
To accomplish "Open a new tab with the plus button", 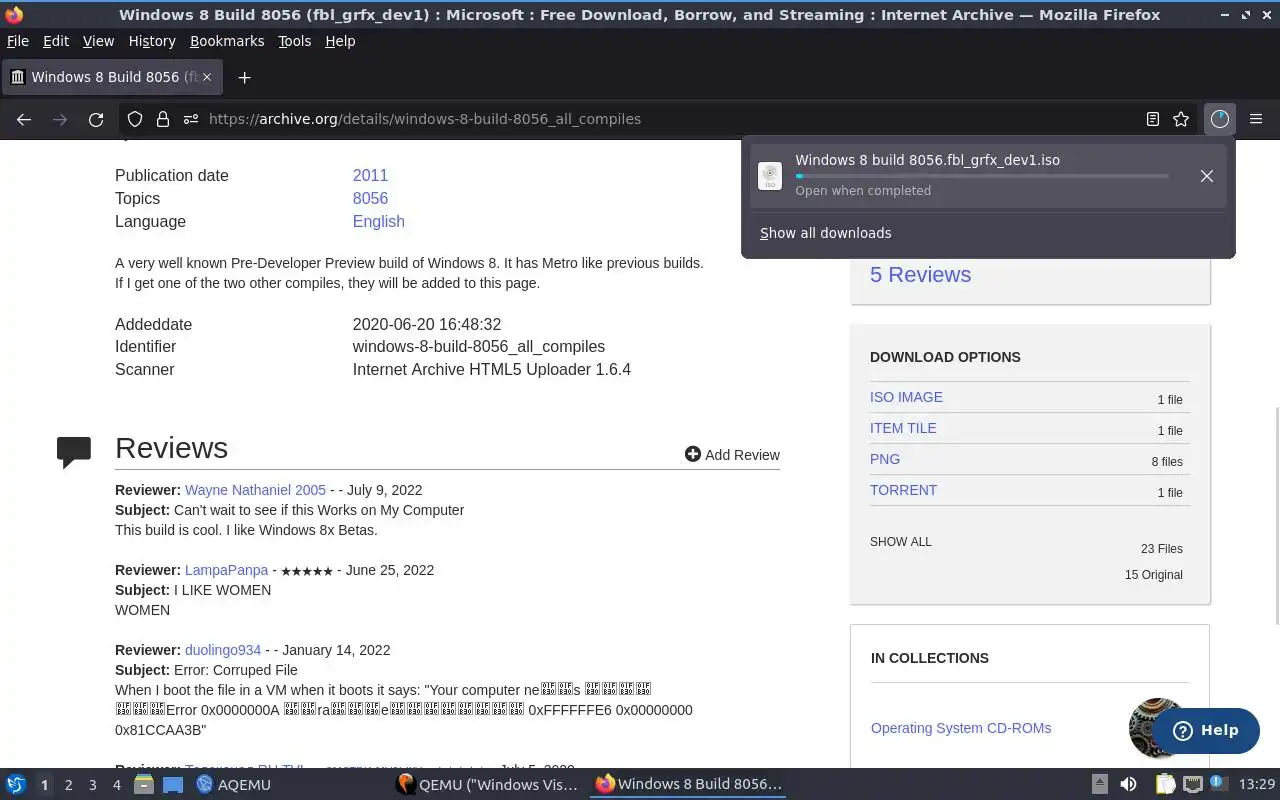I will (244, 77).
